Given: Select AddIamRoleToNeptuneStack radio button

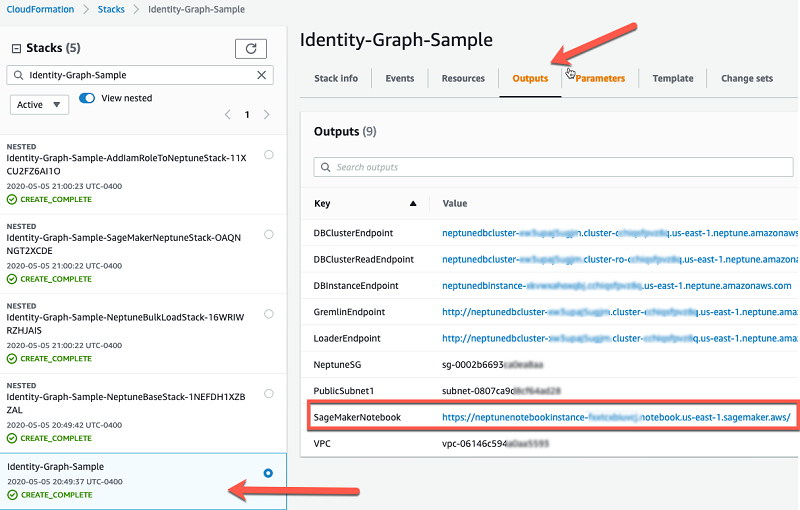Looking at the screenshot, I should click(269, 155).
